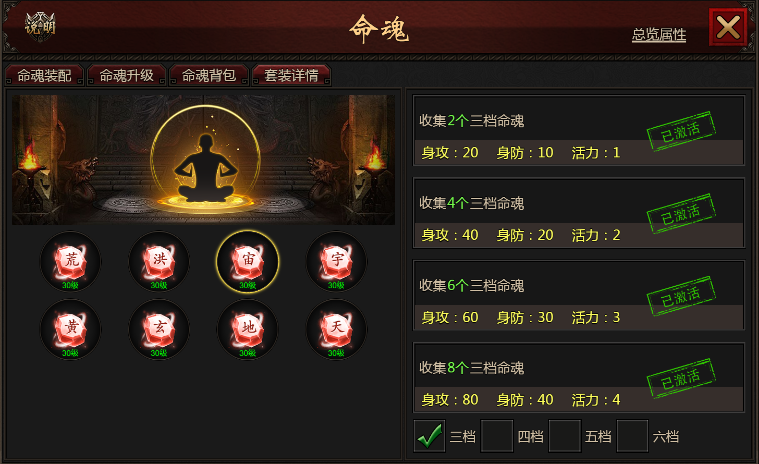Select the 地 soul stone icon

(247, 329)
